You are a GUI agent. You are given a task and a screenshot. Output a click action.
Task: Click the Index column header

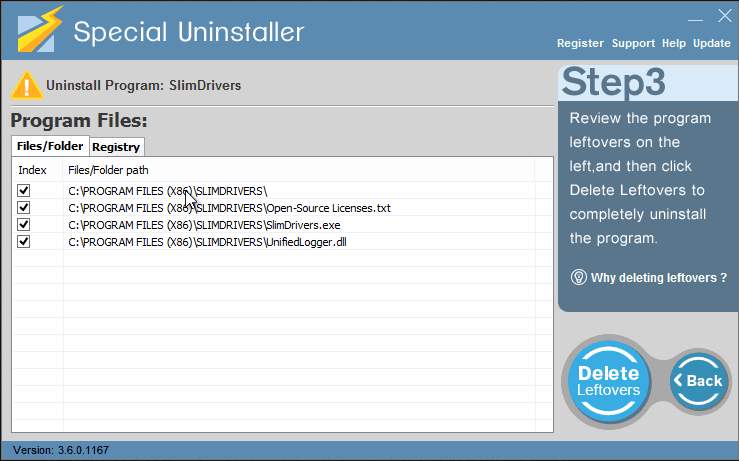pyautogui.click(x=37, y=170)
